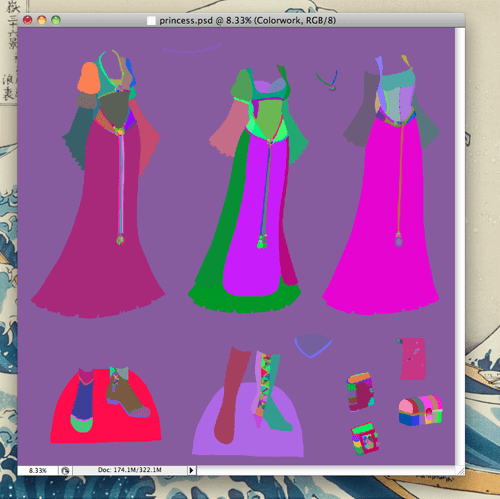Click the laced teal boot on canvas
The width and height of the screenshot is (500, 499).
272,393
